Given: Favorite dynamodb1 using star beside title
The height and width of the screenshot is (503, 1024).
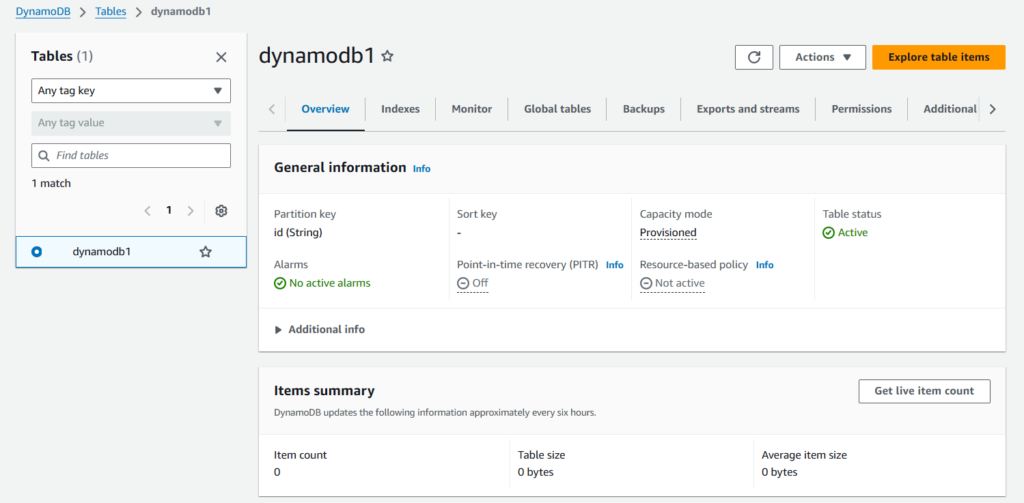Looking at the screenshot, I should pos(388,57).
